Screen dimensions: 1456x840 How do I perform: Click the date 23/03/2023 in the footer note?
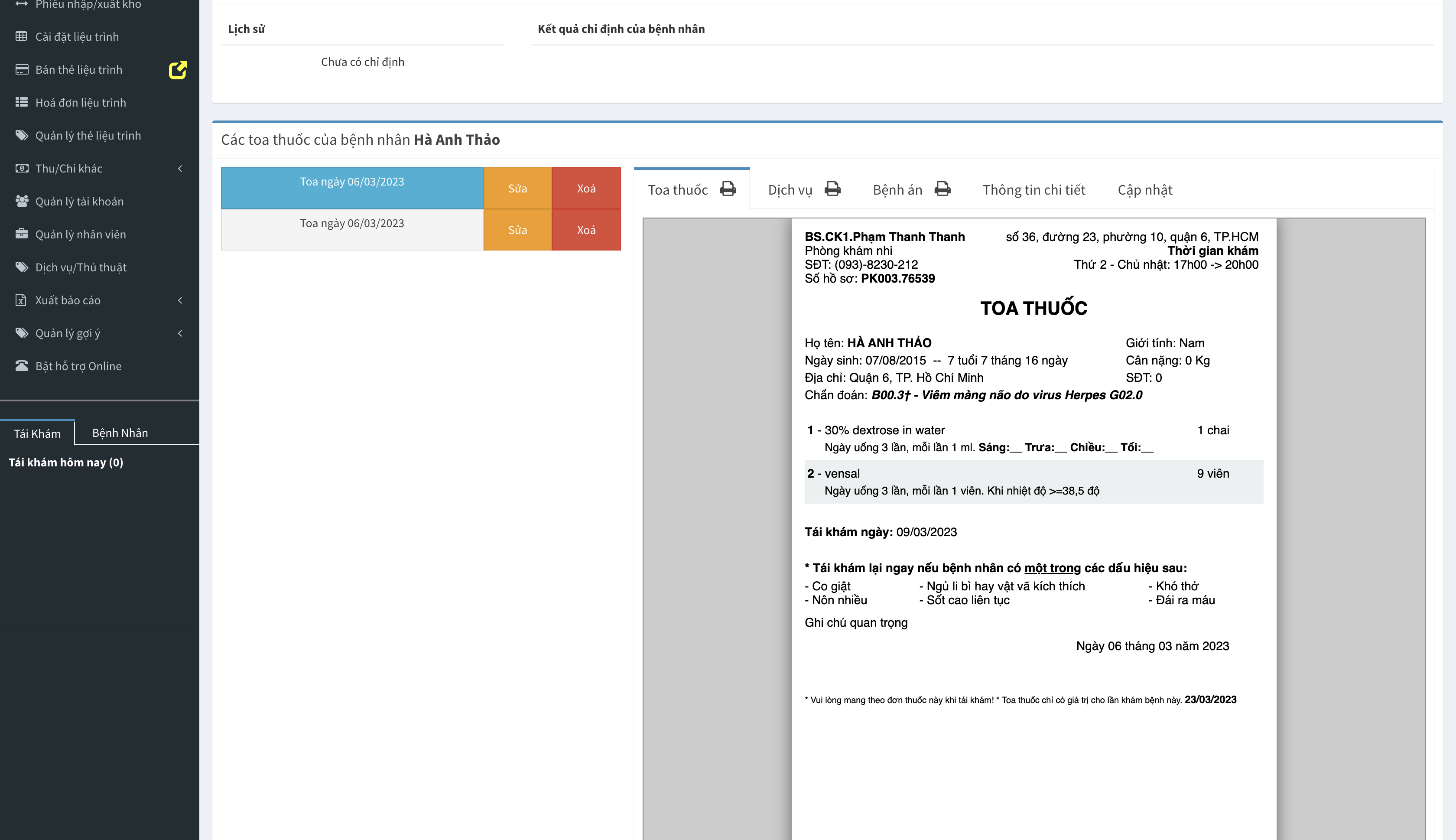1210,700
